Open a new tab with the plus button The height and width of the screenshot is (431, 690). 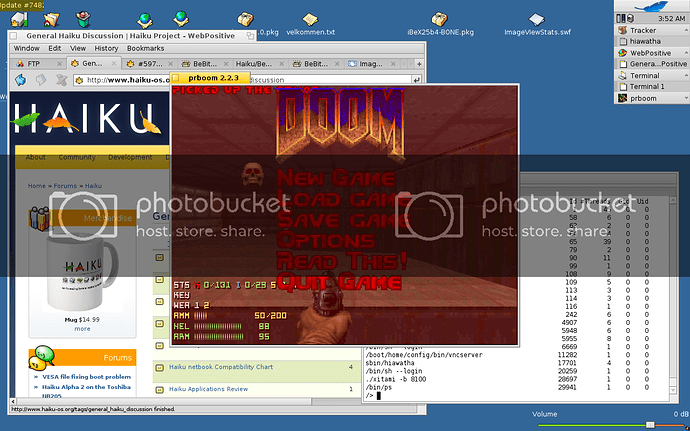[x=417, y=64]
